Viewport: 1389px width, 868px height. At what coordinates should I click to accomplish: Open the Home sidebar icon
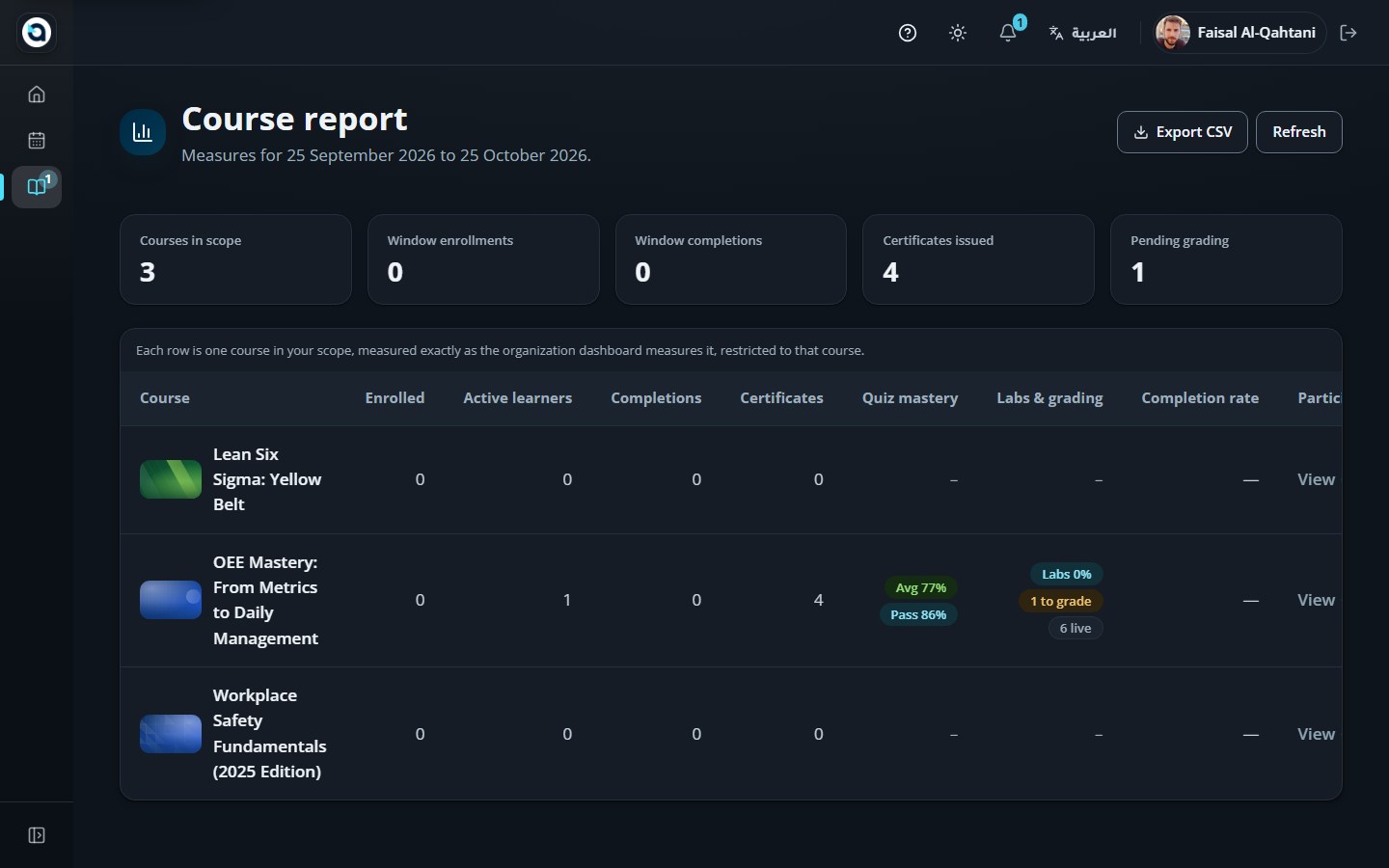click(x=37, y=95)
